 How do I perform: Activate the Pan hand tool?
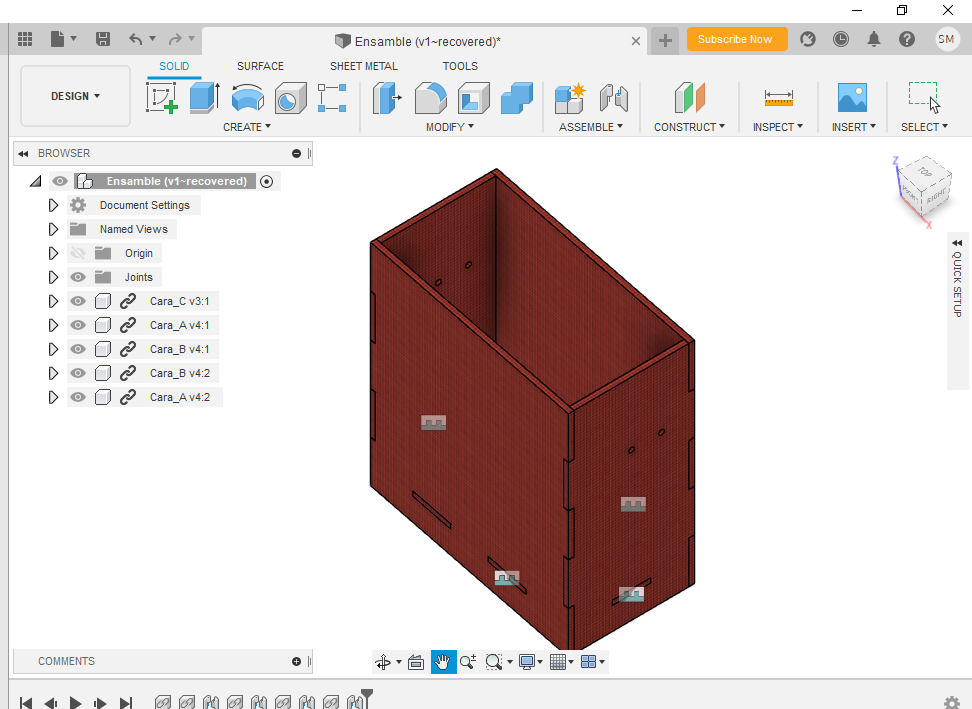[443, 662]
